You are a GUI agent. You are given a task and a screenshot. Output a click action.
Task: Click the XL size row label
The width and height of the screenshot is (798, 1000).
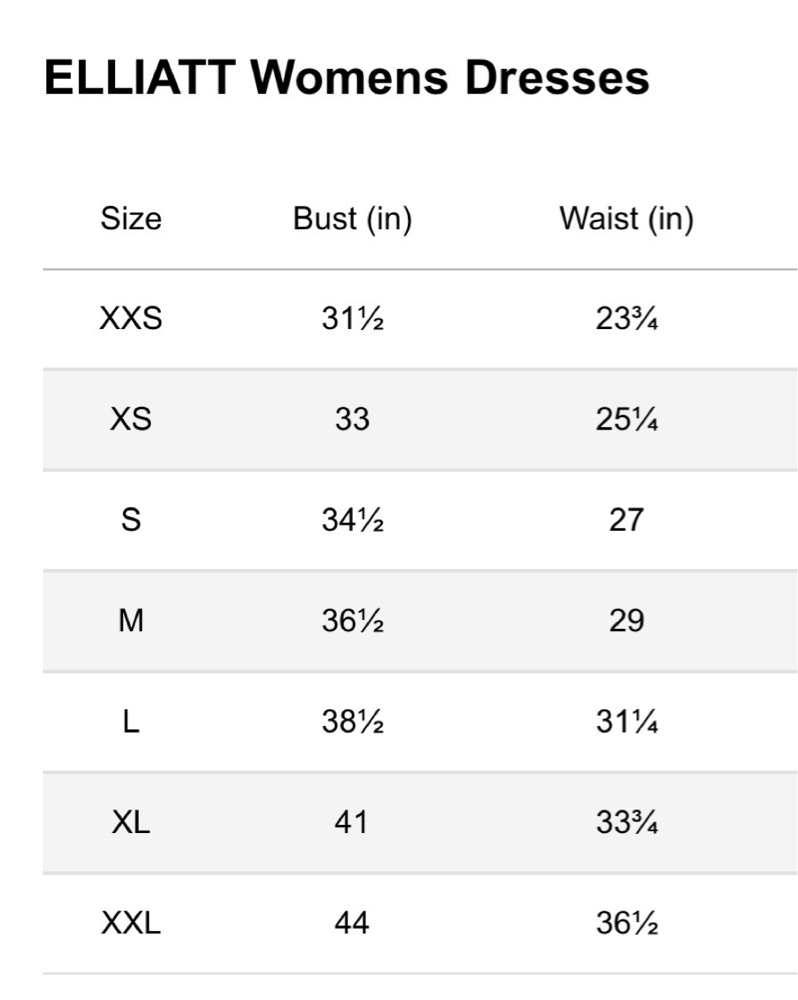pyautogui.click(x=131, y=822)
